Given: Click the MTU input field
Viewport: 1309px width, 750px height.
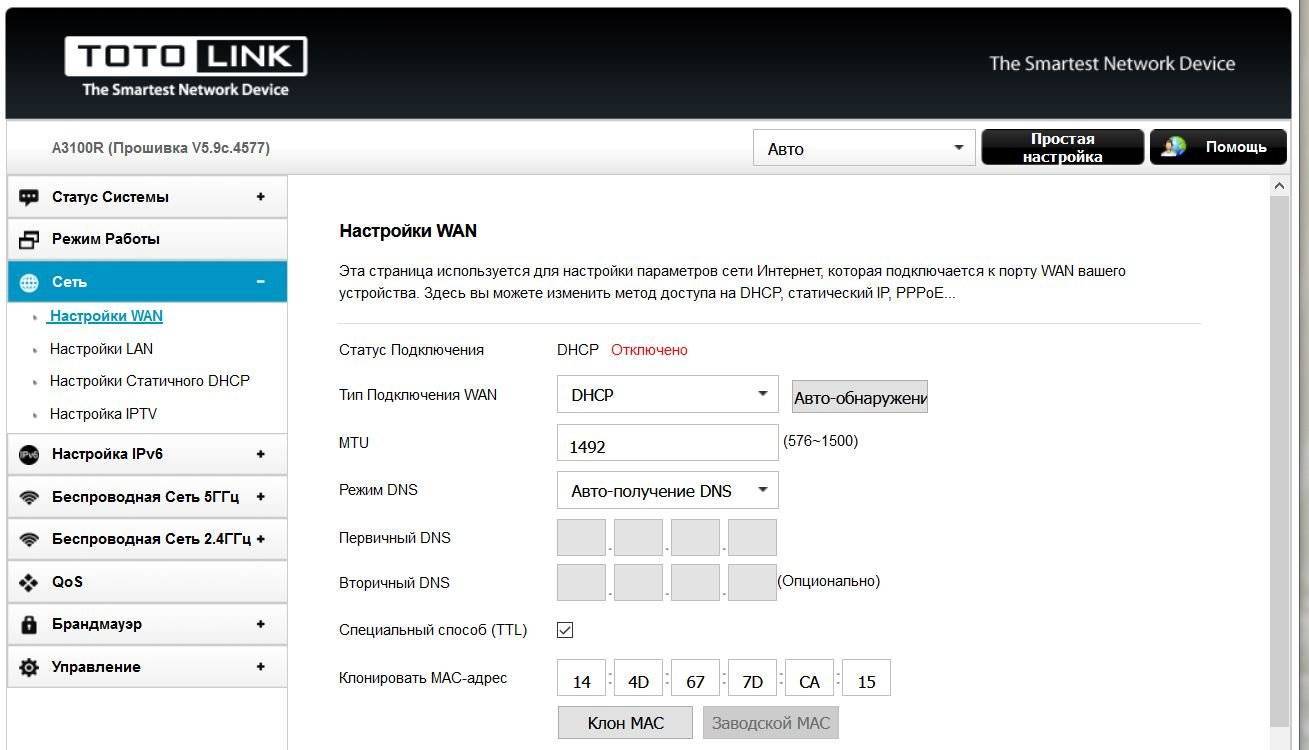Looking at the screenshot, I should coord(666,446).
